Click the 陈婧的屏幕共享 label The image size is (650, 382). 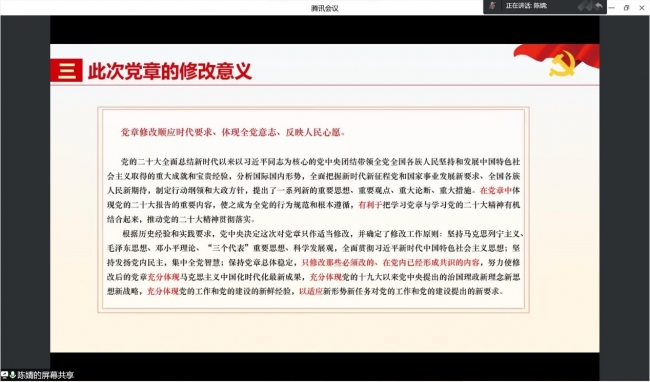click(46, 375)
